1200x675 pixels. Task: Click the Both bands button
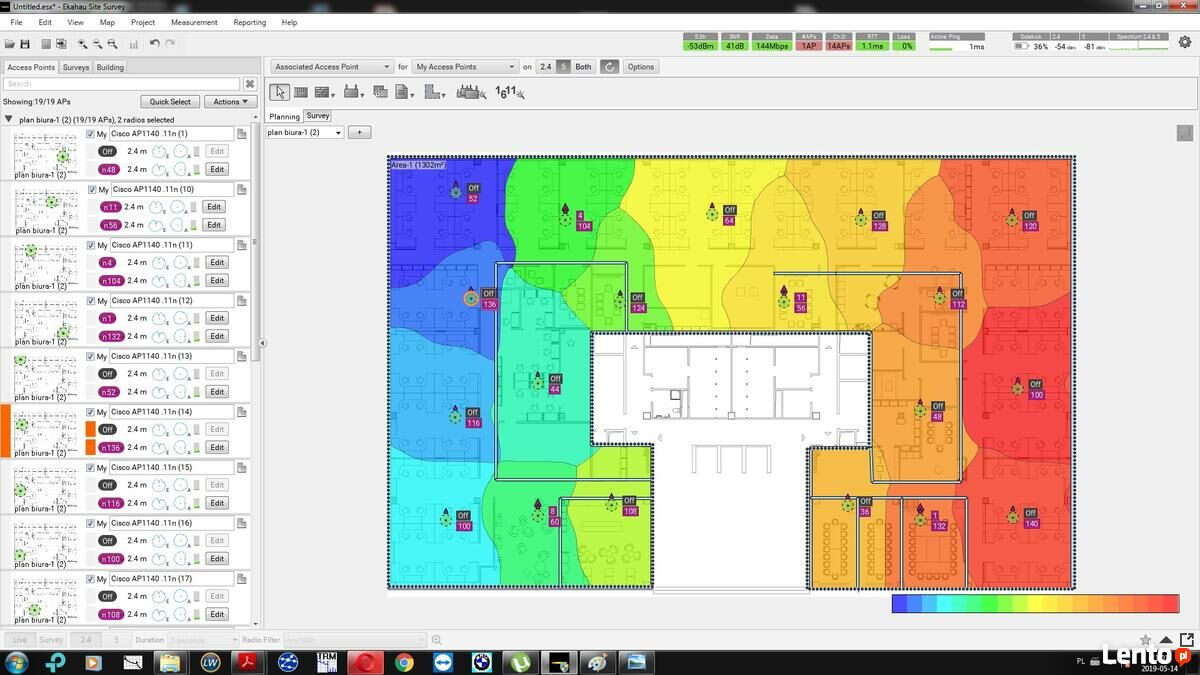click(x=583, y=67)
